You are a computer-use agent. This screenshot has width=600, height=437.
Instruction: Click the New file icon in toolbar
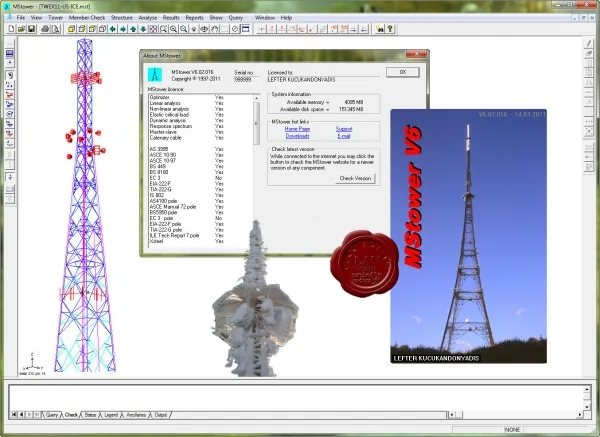(x=11, y=29)
